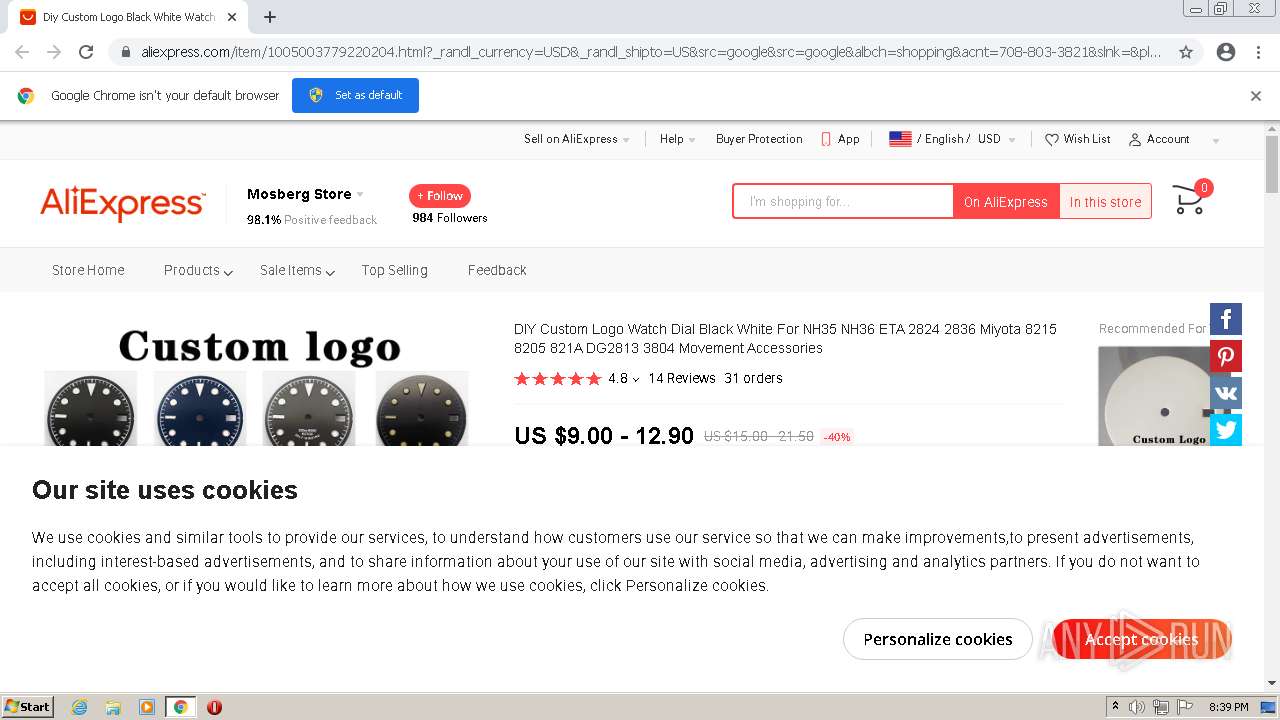1280x720 pixels.
Task: Search In this store button
Action: pos(1105,201)
